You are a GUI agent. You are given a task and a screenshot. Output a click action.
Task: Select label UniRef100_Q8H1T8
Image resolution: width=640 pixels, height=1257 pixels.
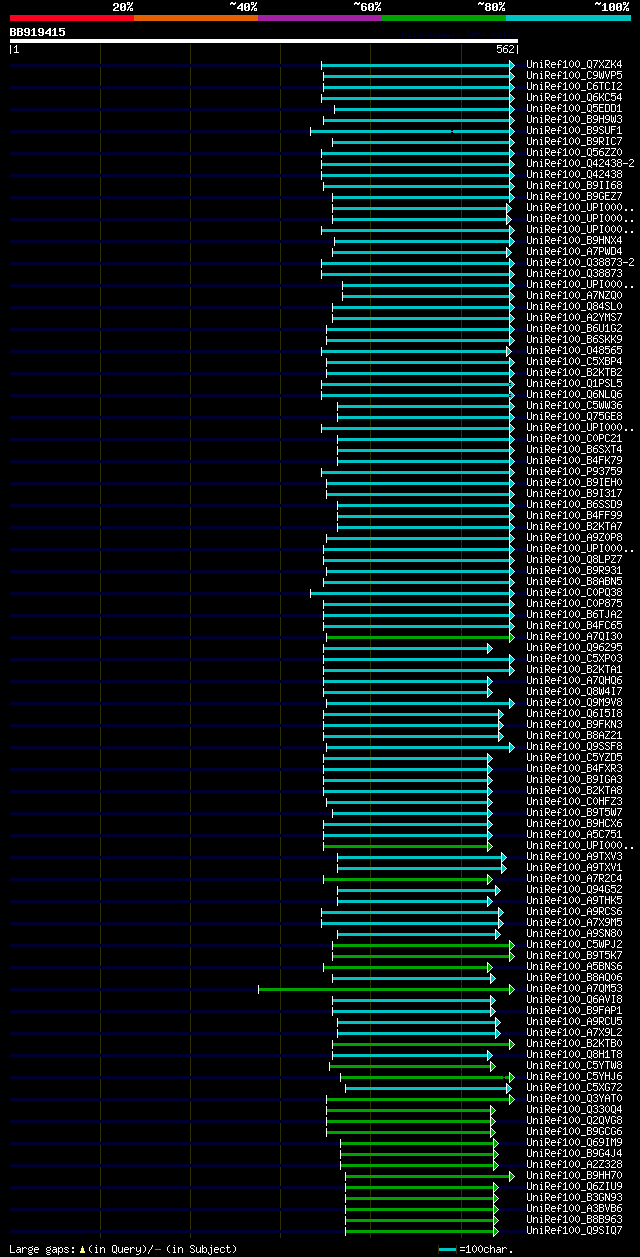point(574,1054)
